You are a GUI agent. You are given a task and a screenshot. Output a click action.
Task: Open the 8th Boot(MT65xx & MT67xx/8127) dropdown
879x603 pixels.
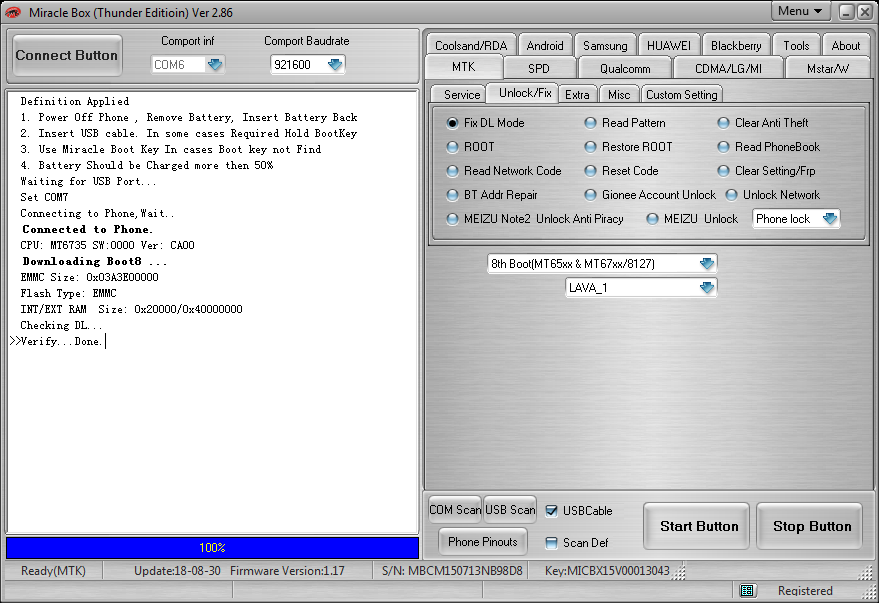[x=706, y=263]
